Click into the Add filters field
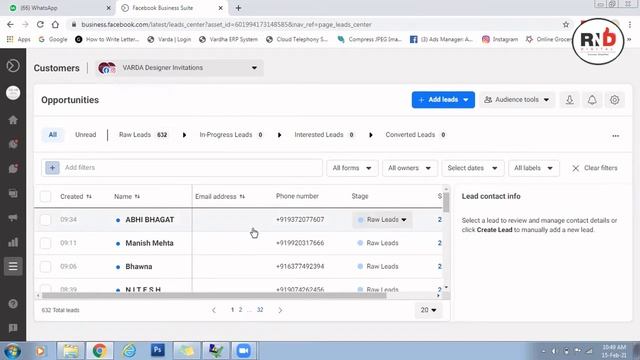640x360 pixels. (182, 168)
